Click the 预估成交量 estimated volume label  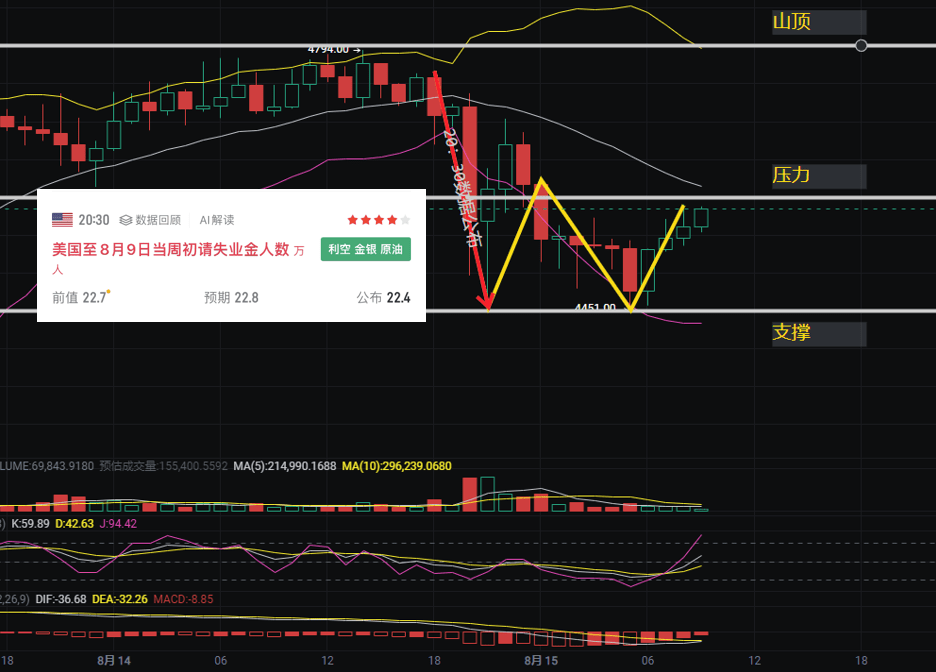163,466
